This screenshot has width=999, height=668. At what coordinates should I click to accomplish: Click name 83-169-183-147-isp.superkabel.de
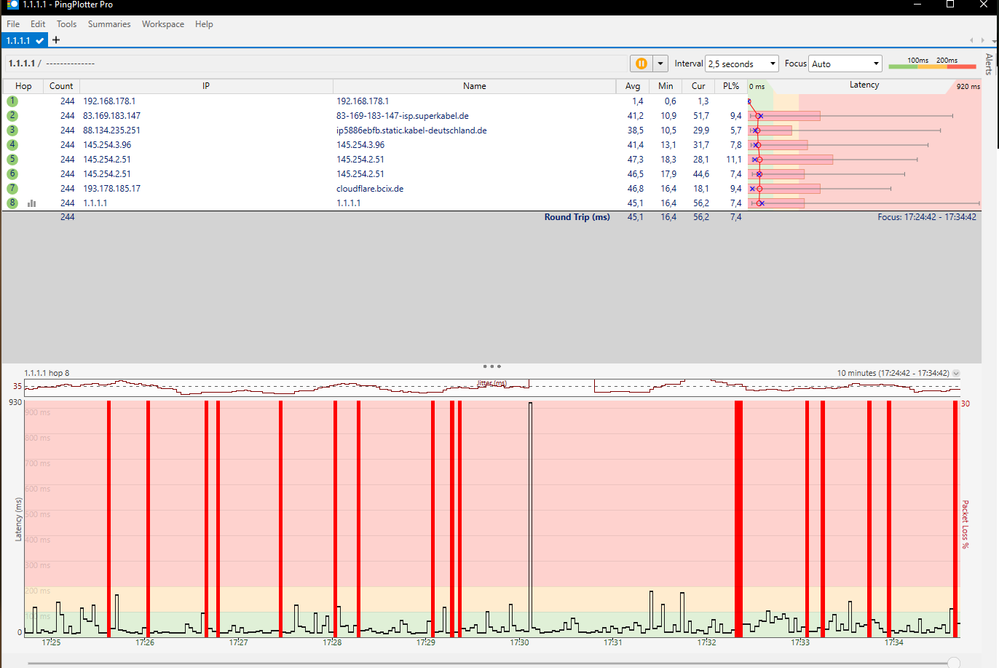(403, 115)
